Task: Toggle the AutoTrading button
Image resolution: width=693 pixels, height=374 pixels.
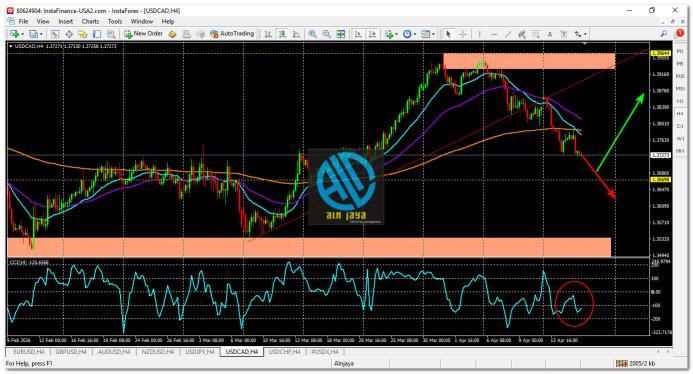Action: [232, 34]
